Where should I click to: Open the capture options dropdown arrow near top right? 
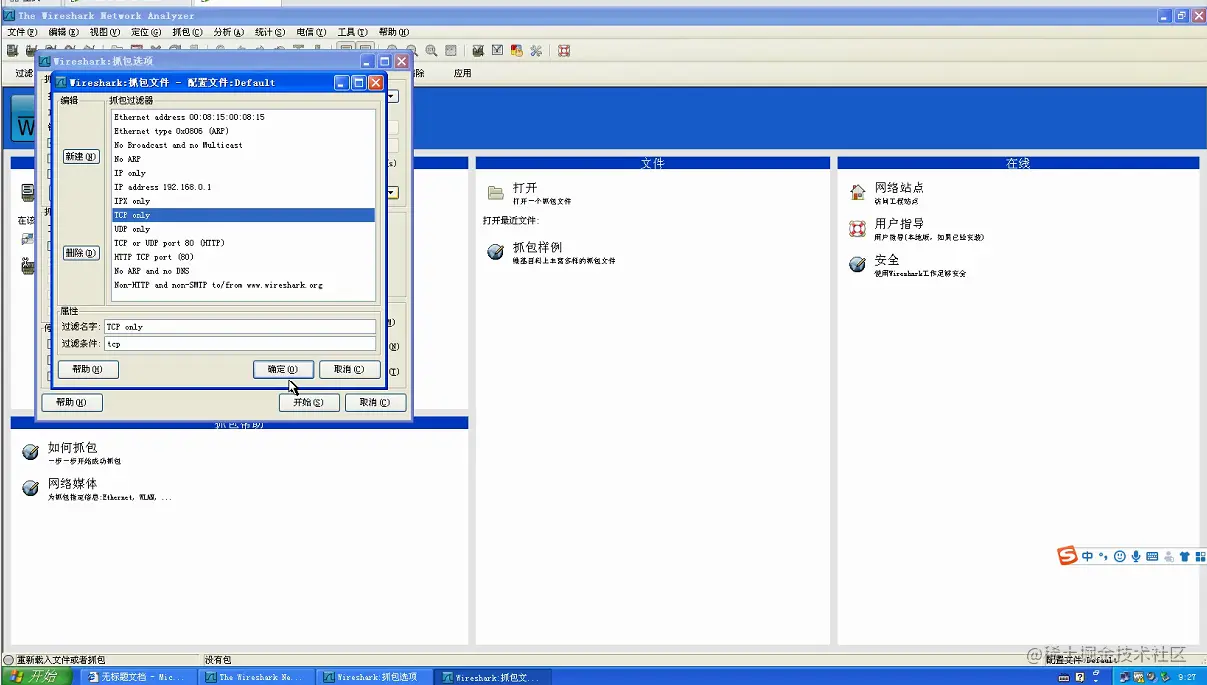tap(393, 97)
